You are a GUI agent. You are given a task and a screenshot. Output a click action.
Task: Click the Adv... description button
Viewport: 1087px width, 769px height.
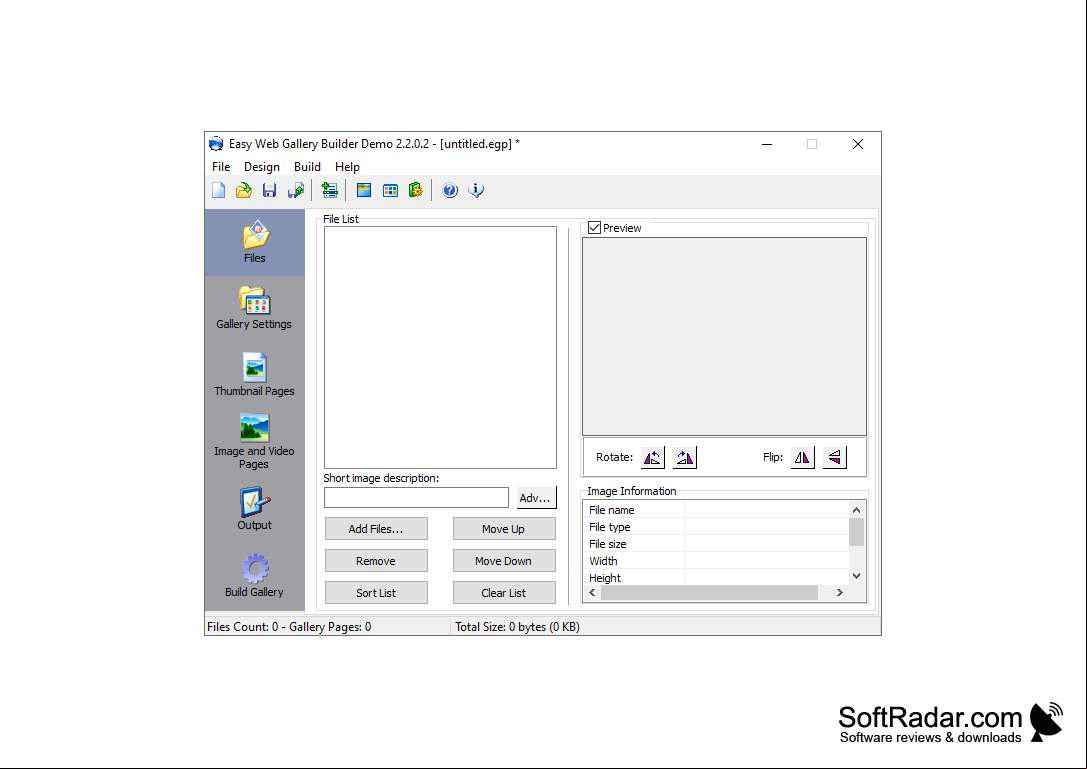pyautogui.click(x=535, y=498)
